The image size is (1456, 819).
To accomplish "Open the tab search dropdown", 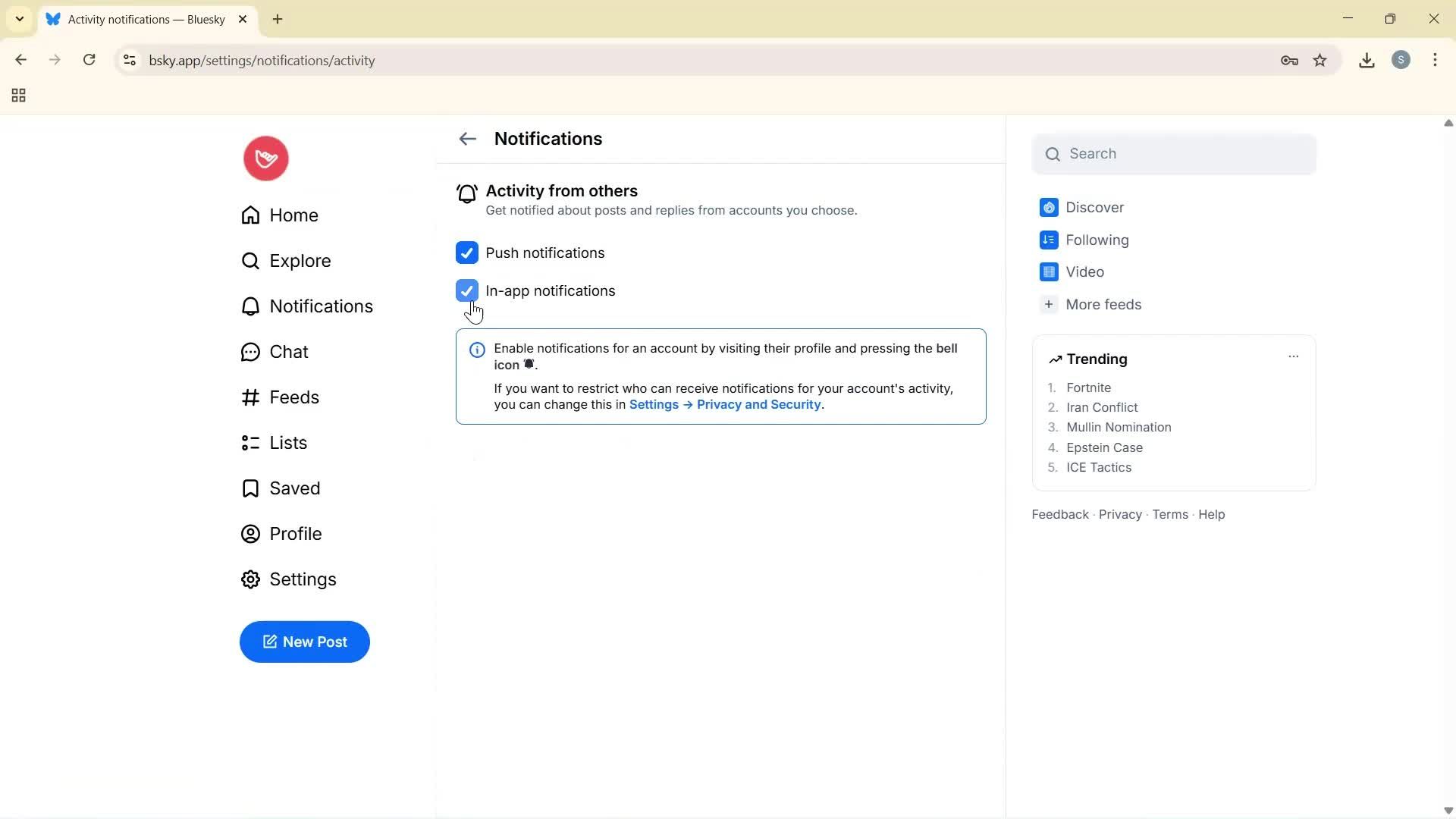I will 19,19.
